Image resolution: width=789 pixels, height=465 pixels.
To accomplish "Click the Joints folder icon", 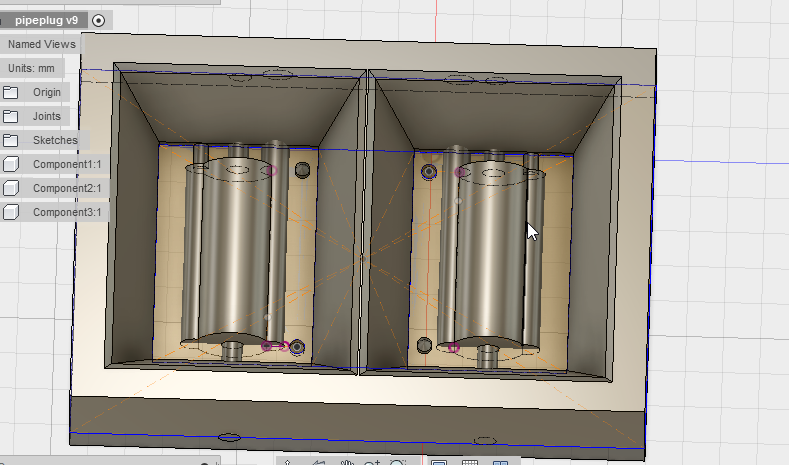I will [10, 117].
